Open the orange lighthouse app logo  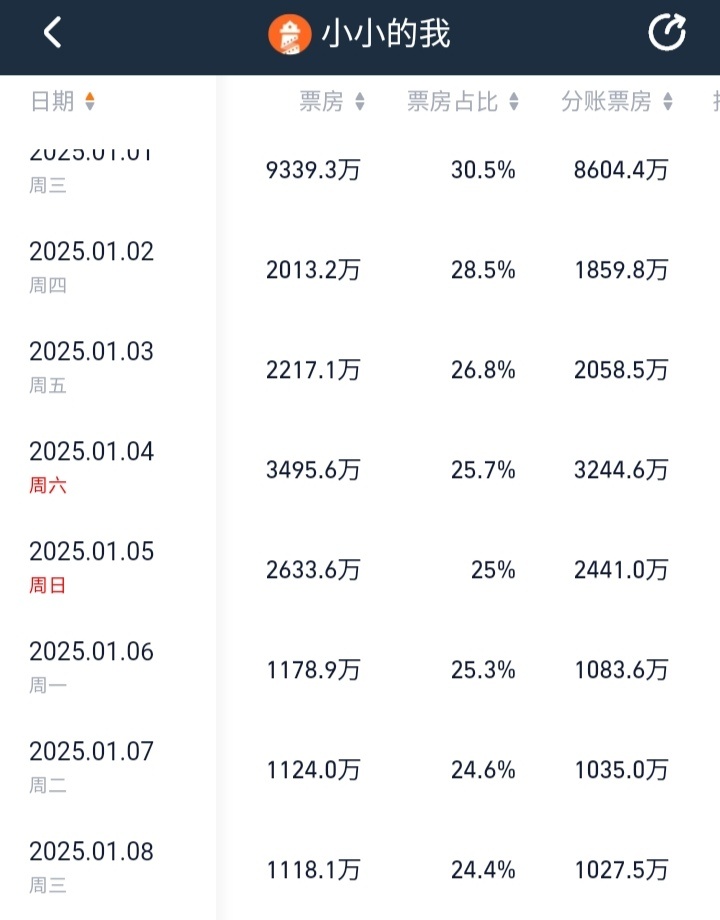click(x=289, y=34)
